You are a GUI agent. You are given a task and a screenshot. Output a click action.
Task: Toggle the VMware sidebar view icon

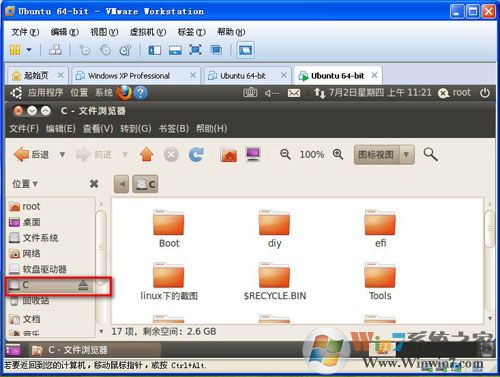coord(155,50)
